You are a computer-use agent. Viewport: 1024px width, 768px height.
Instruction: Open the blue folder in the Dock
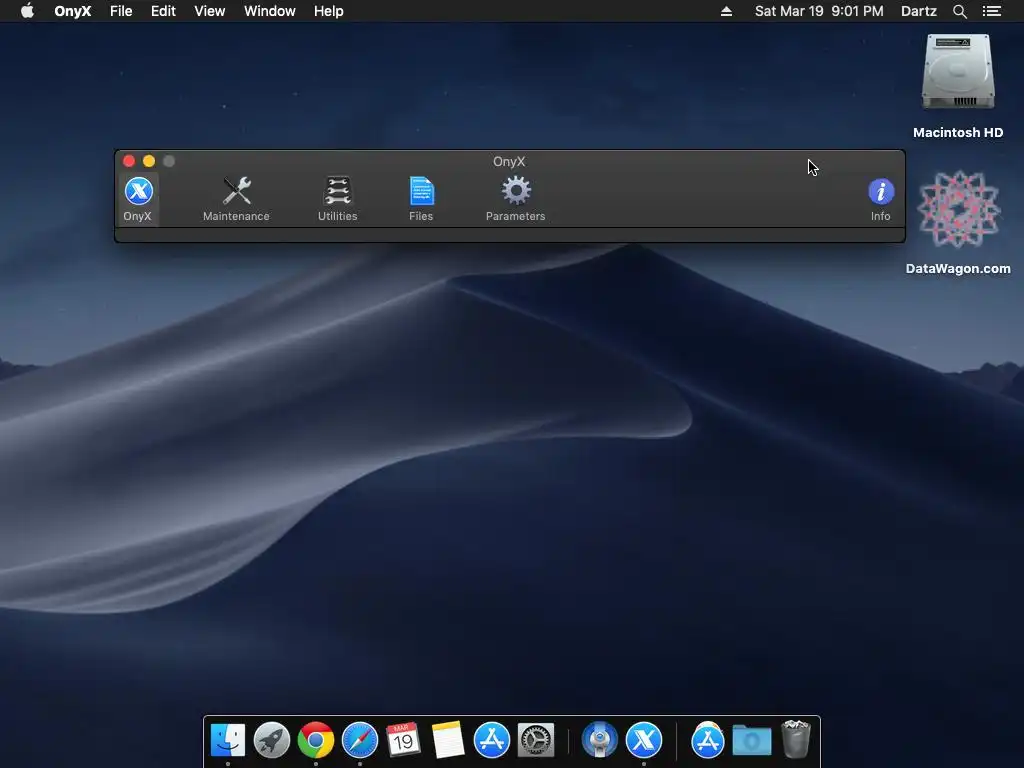[752, 740]
